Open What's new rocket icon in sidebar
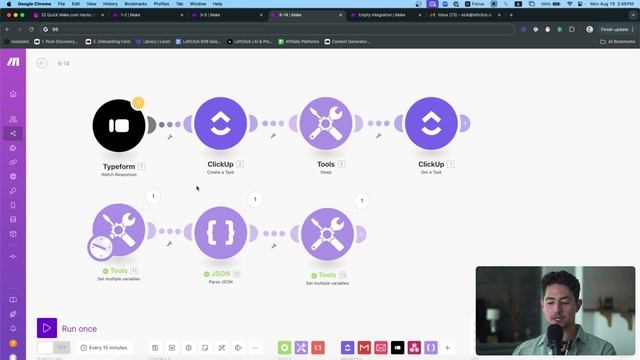The image size is (640, 360). (x=13, y=314)
